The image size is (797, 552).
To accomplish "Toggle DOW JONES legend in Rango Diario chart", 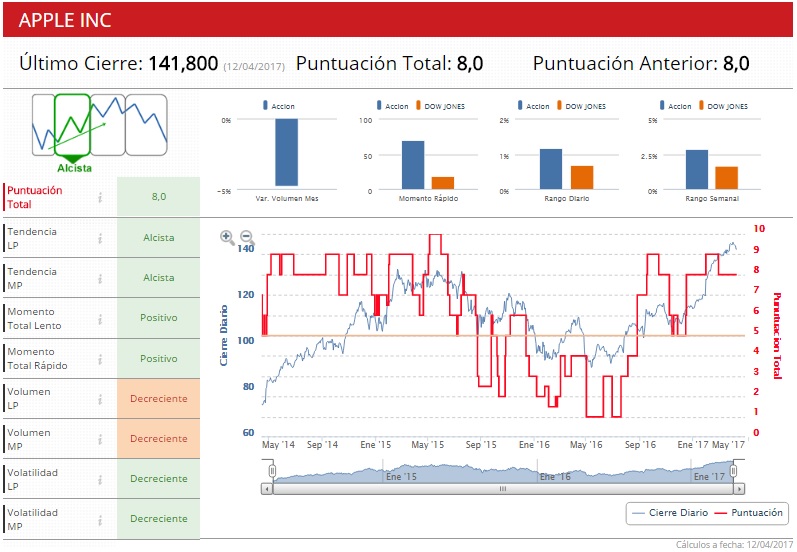I will [581, 106].
